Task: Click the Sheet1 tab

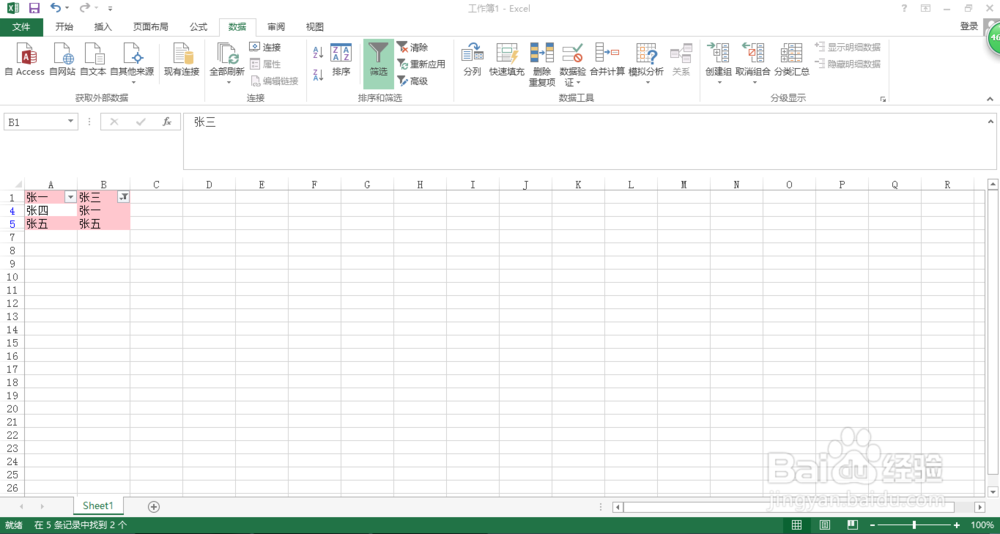Action: (98, 505)
